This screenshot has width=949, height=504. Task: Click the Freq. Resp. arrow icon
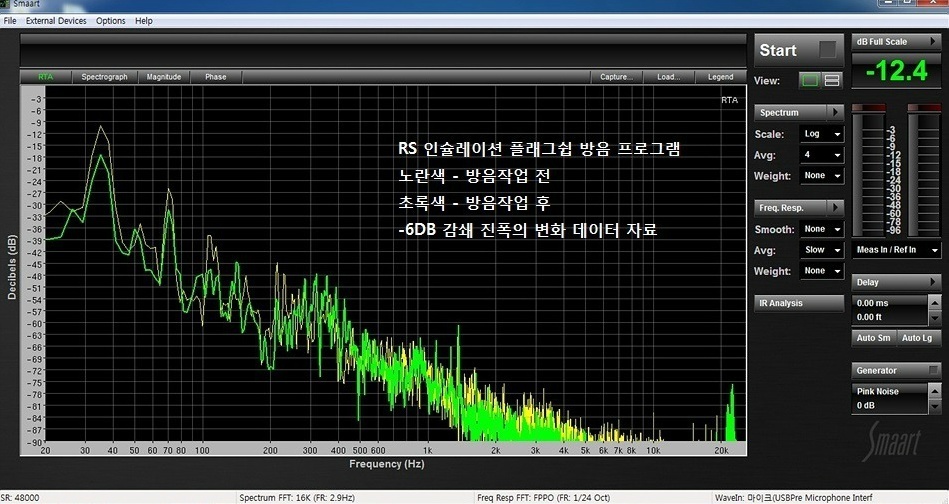click(837, 207)
